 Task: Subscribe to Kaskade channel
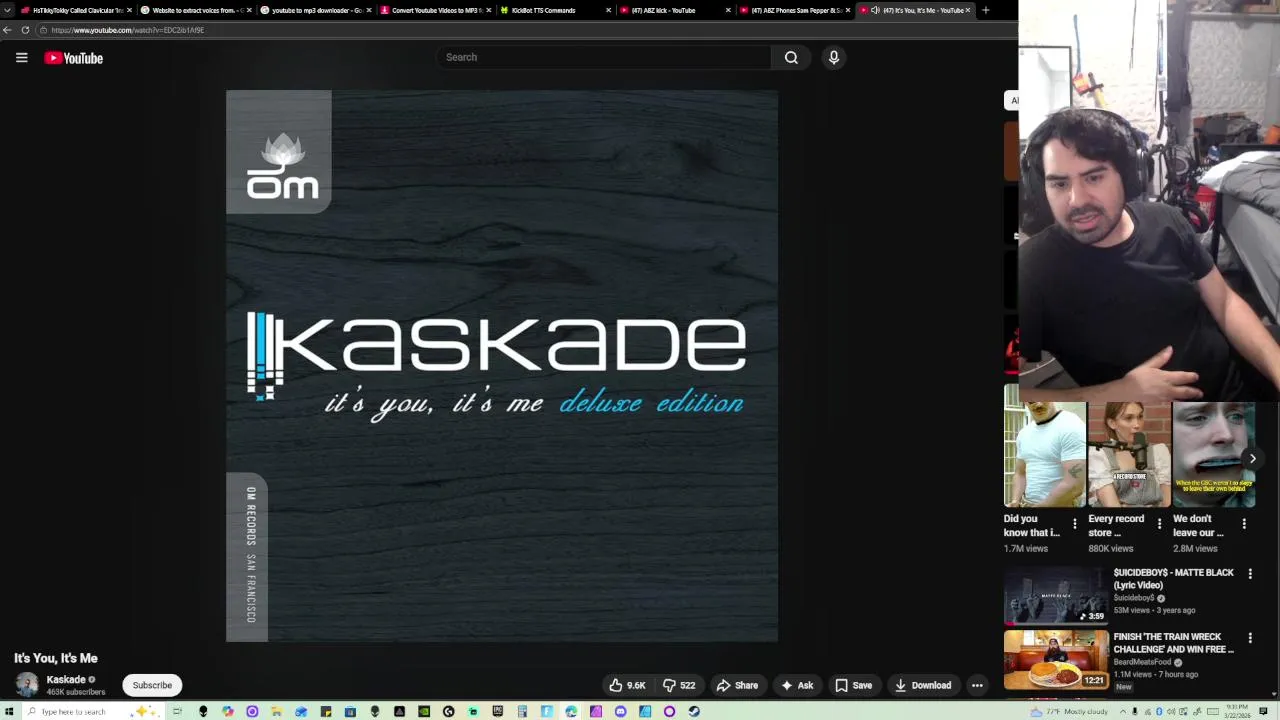tap(152, 685)
